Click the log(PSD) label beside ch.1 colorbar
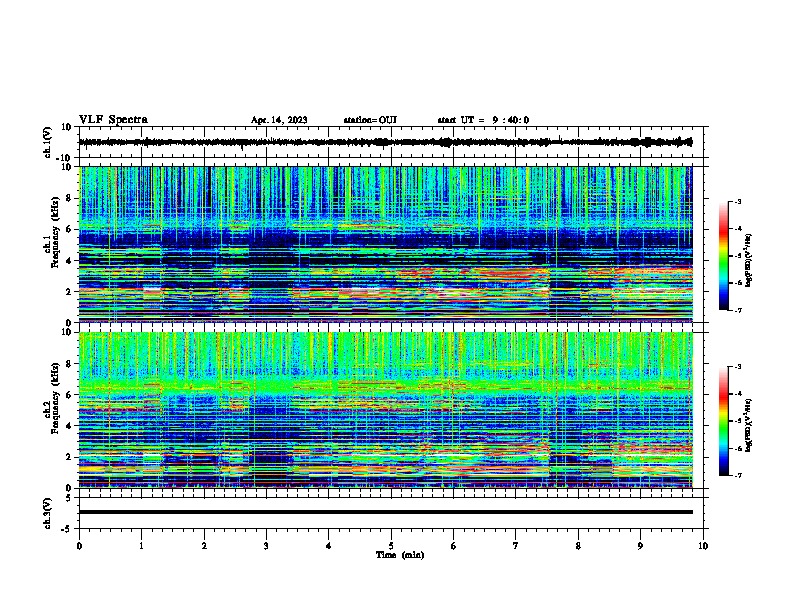 coord(749,260)
